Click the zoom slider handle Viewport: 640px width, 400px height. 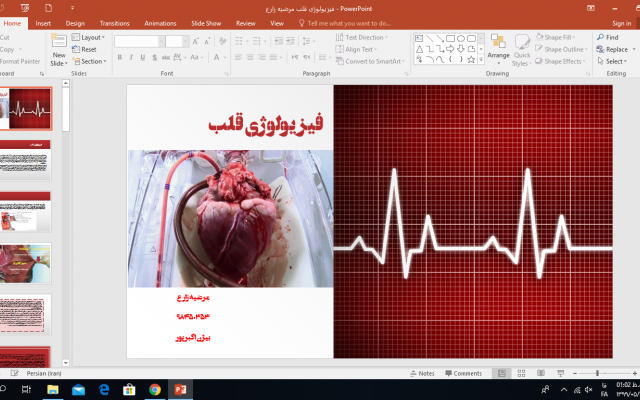(x=597, y=373)
